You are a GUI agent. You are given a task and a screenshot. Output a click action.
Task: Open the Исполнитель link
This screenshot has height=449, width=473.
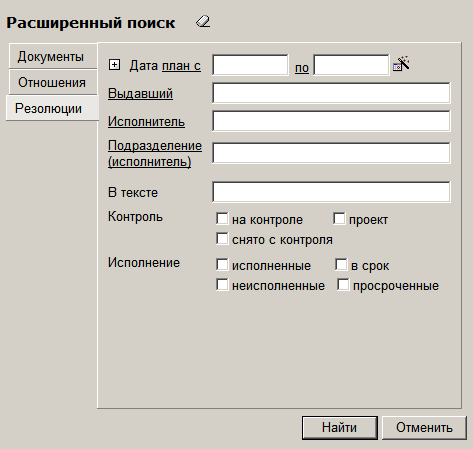146,122
